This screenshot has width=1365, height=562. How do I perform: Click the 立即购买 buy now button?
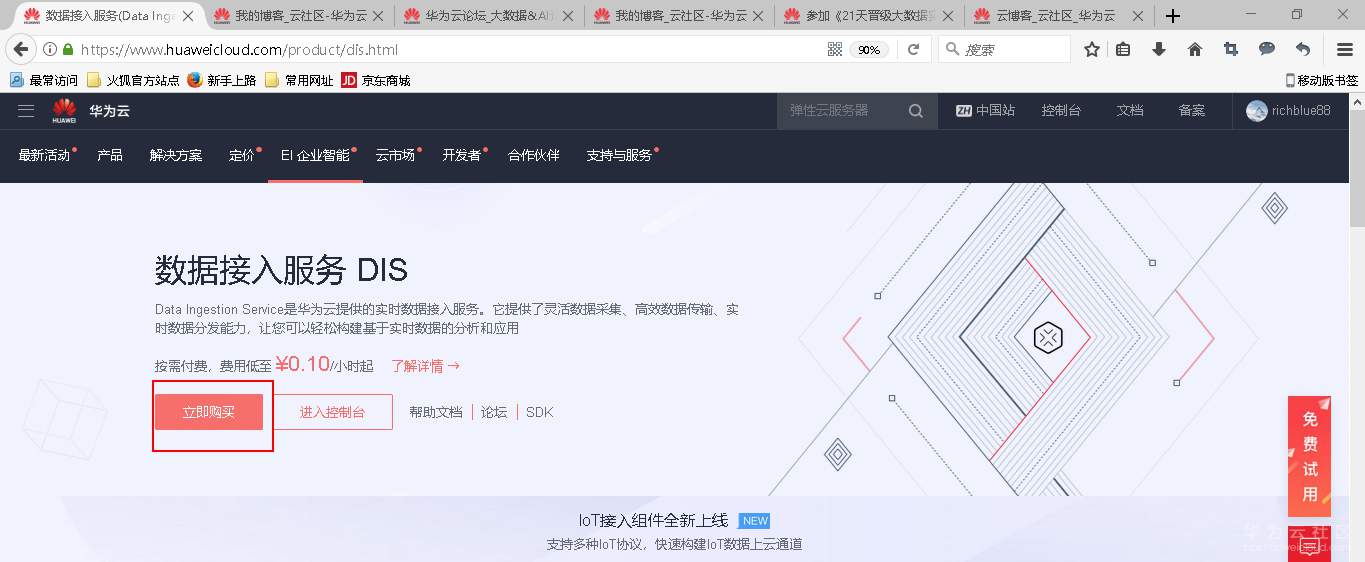(209, 412)
